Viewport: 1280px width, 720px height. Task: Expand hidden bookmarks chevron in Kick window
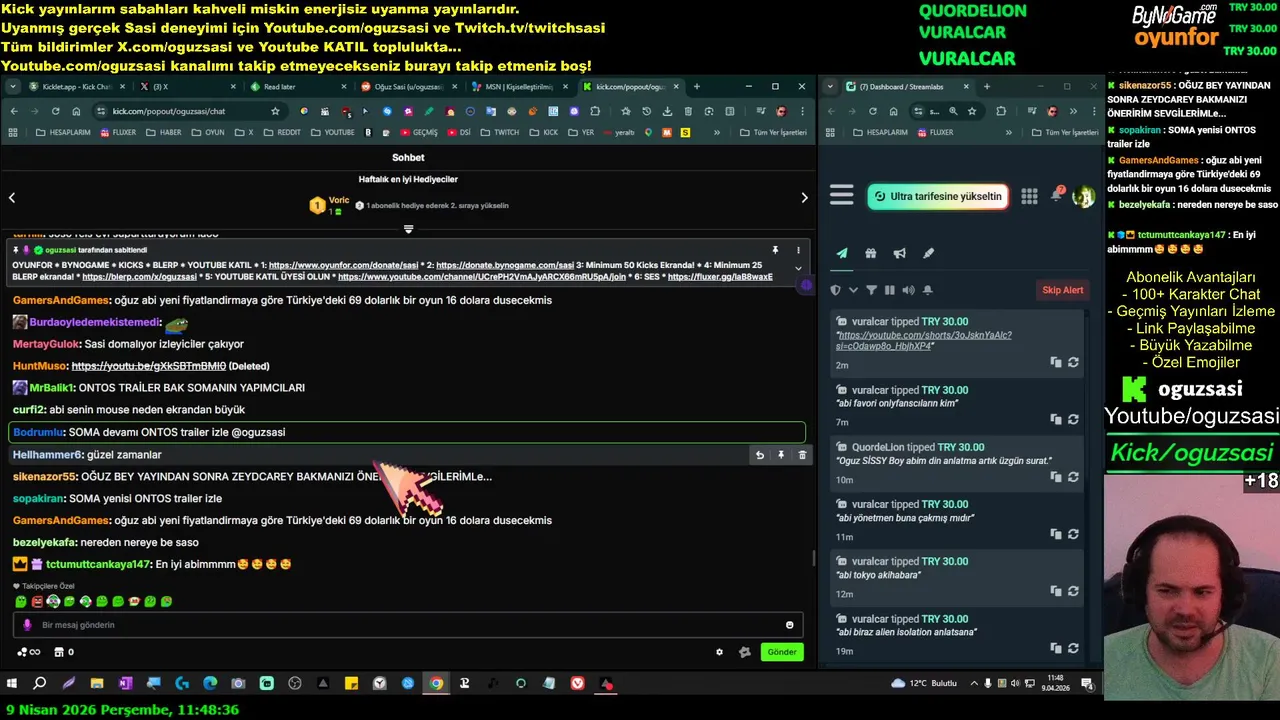716,132
